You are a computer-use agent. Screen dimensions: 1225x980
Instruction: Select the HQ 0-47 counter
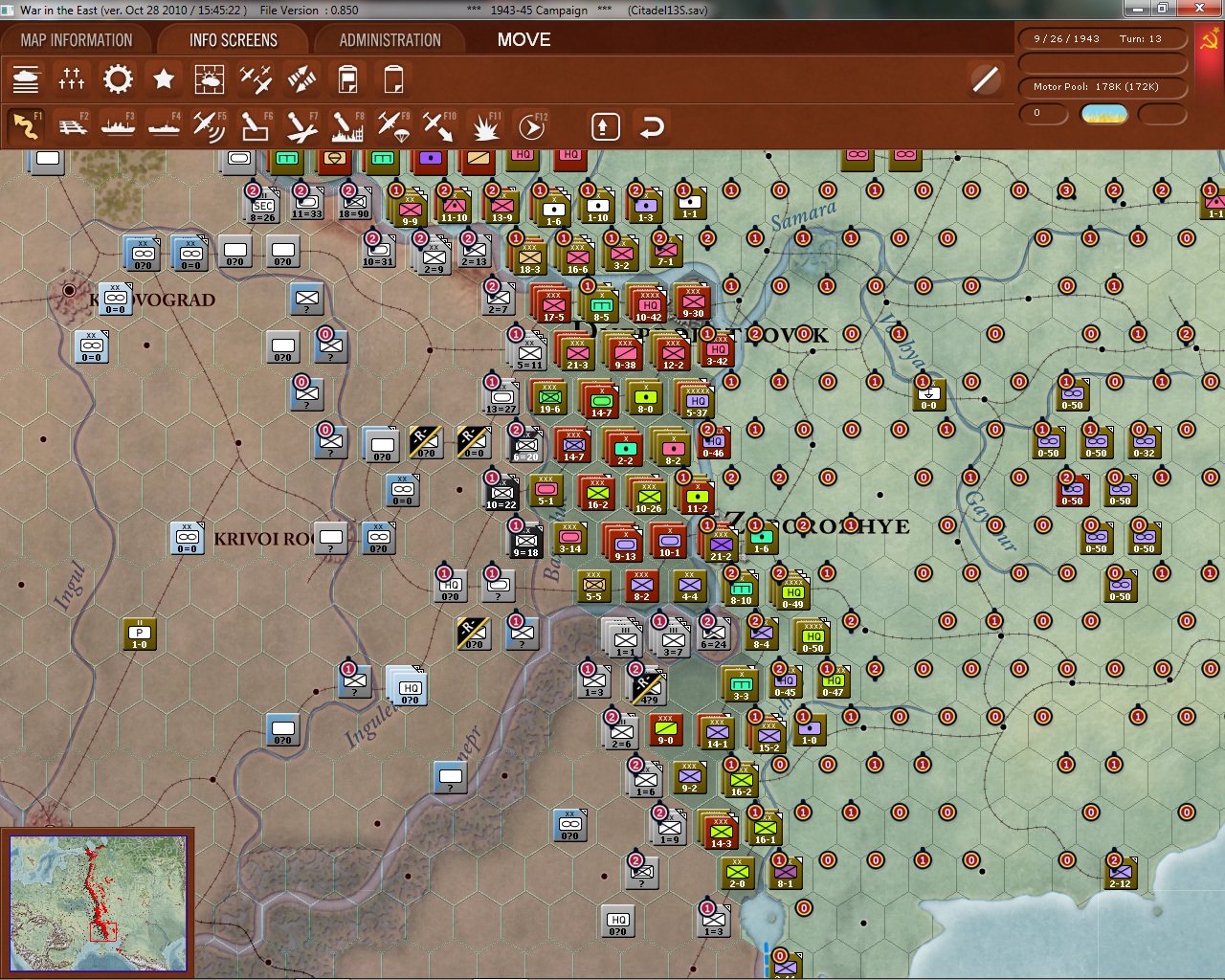[833, 680]
